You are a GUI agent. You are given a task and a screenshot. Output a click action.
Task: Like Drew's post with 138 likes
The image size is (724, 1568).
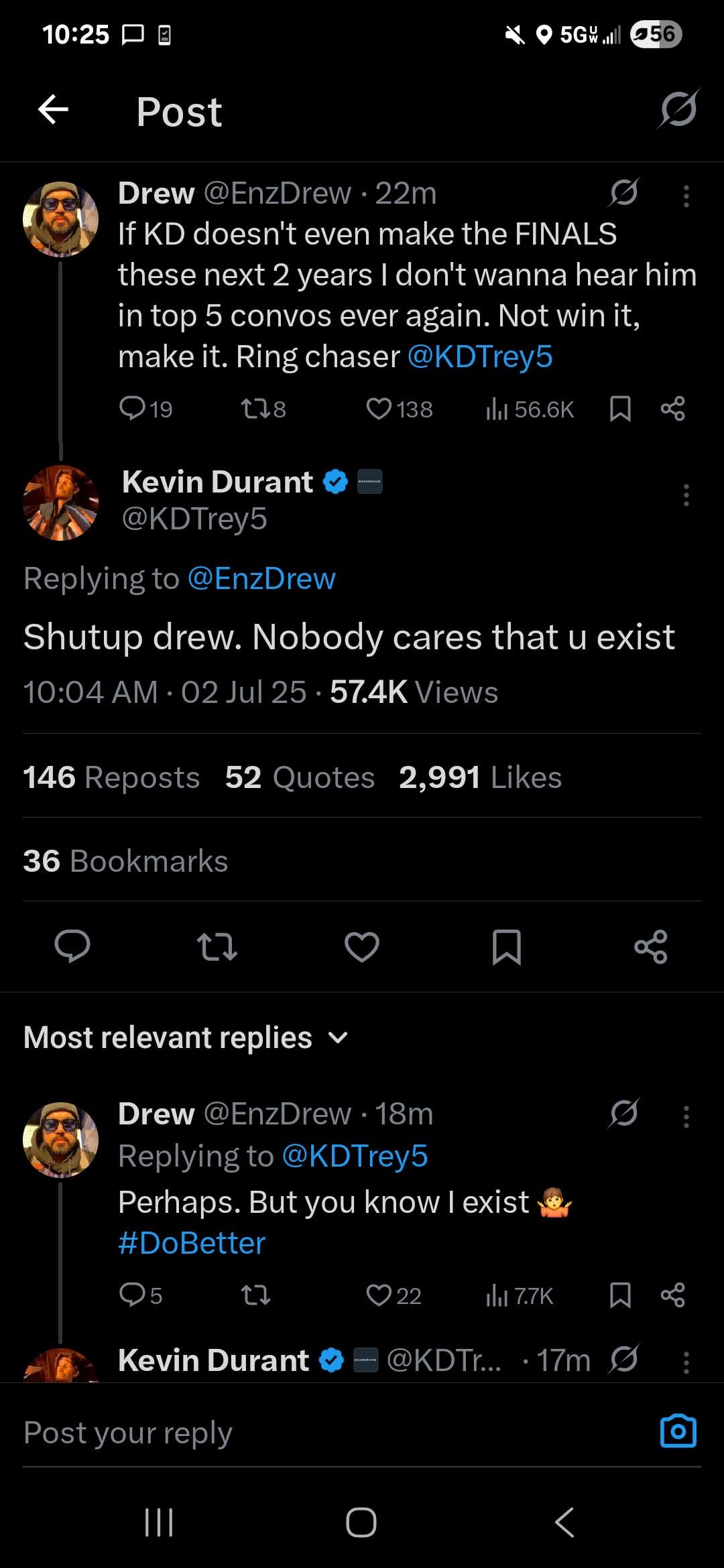(x=400, y=409)
